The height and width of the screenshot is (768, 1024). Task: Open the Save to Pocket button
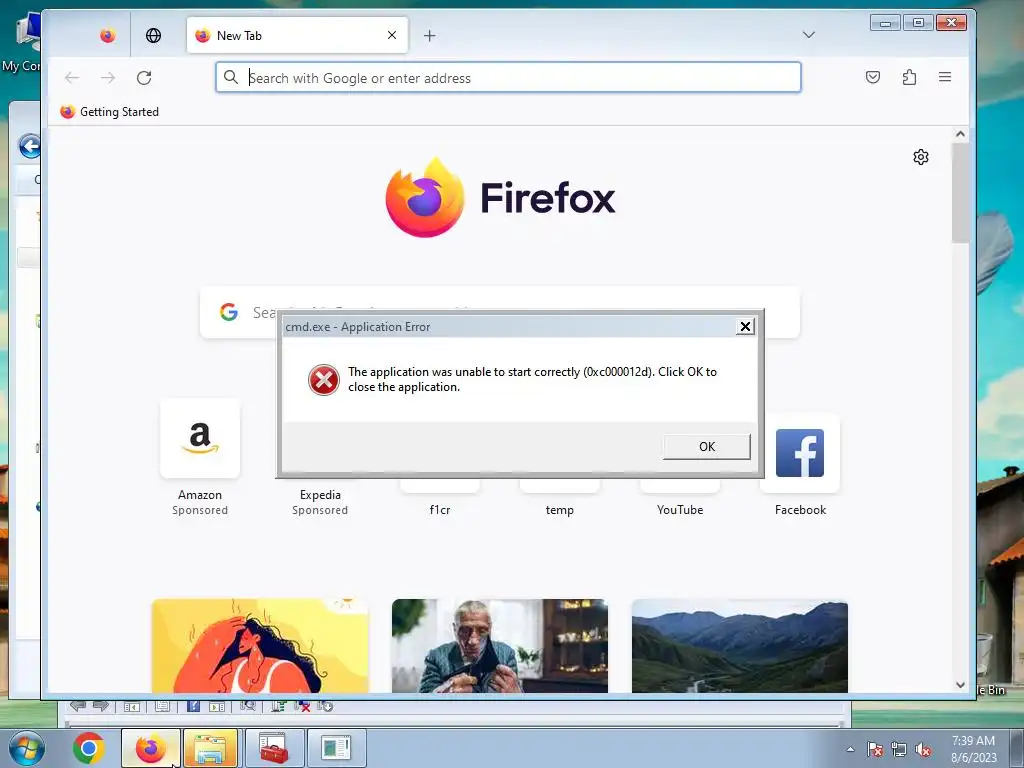[x=872, y=77]
